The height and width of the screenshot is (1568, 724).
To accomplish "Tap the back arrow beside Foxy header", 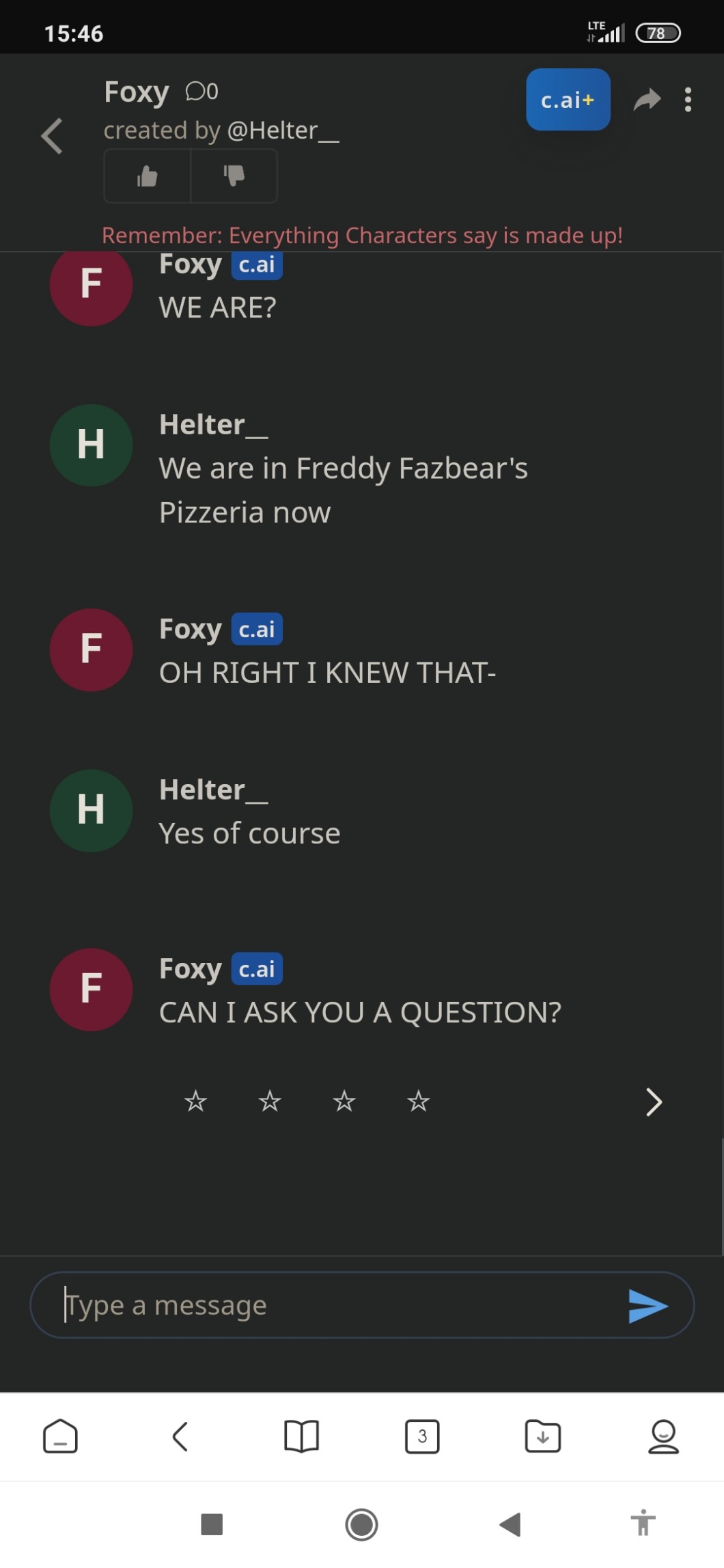I will 53,136.
